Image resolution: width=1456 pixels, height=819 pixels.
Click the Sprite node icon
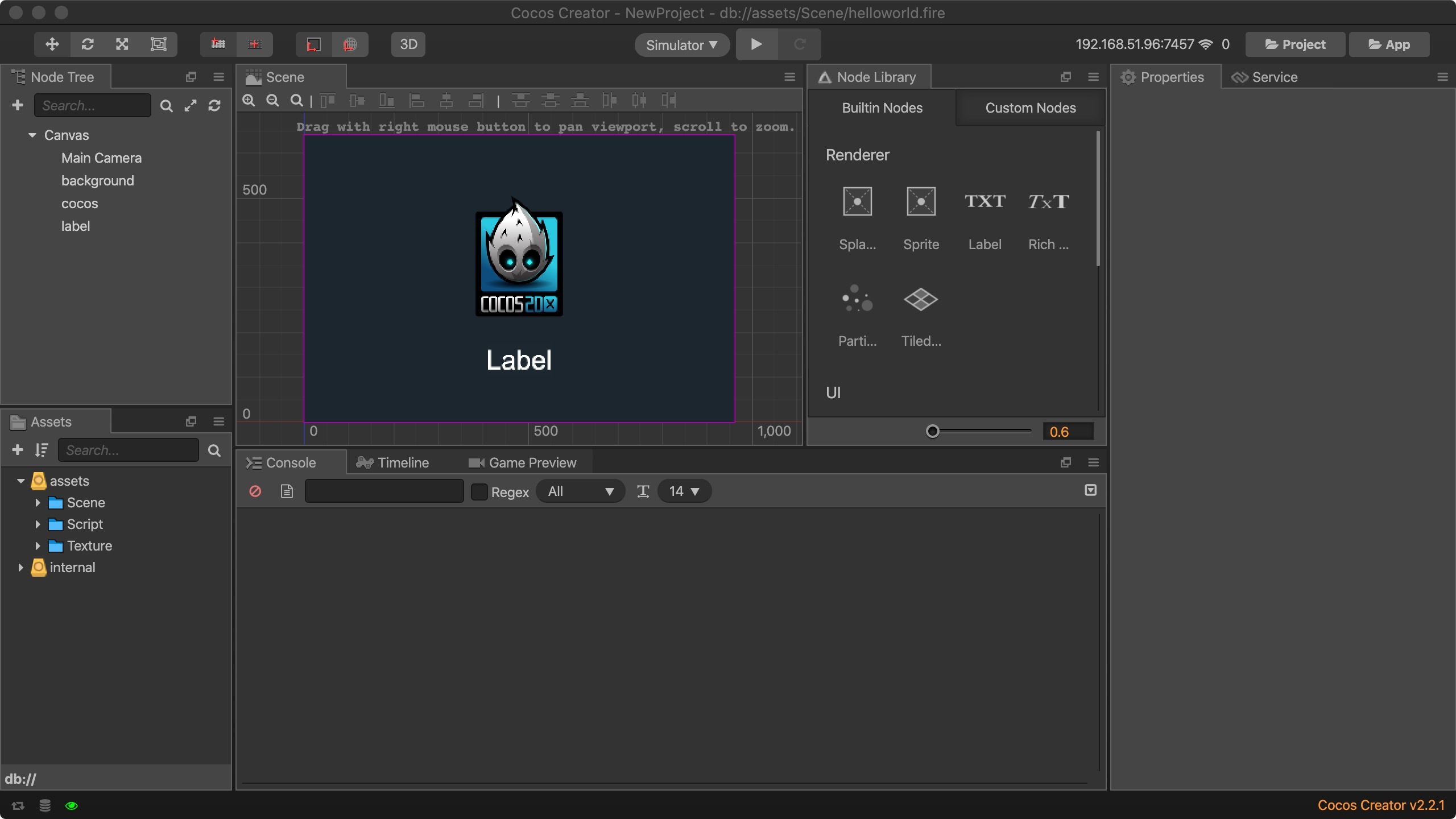921,202
